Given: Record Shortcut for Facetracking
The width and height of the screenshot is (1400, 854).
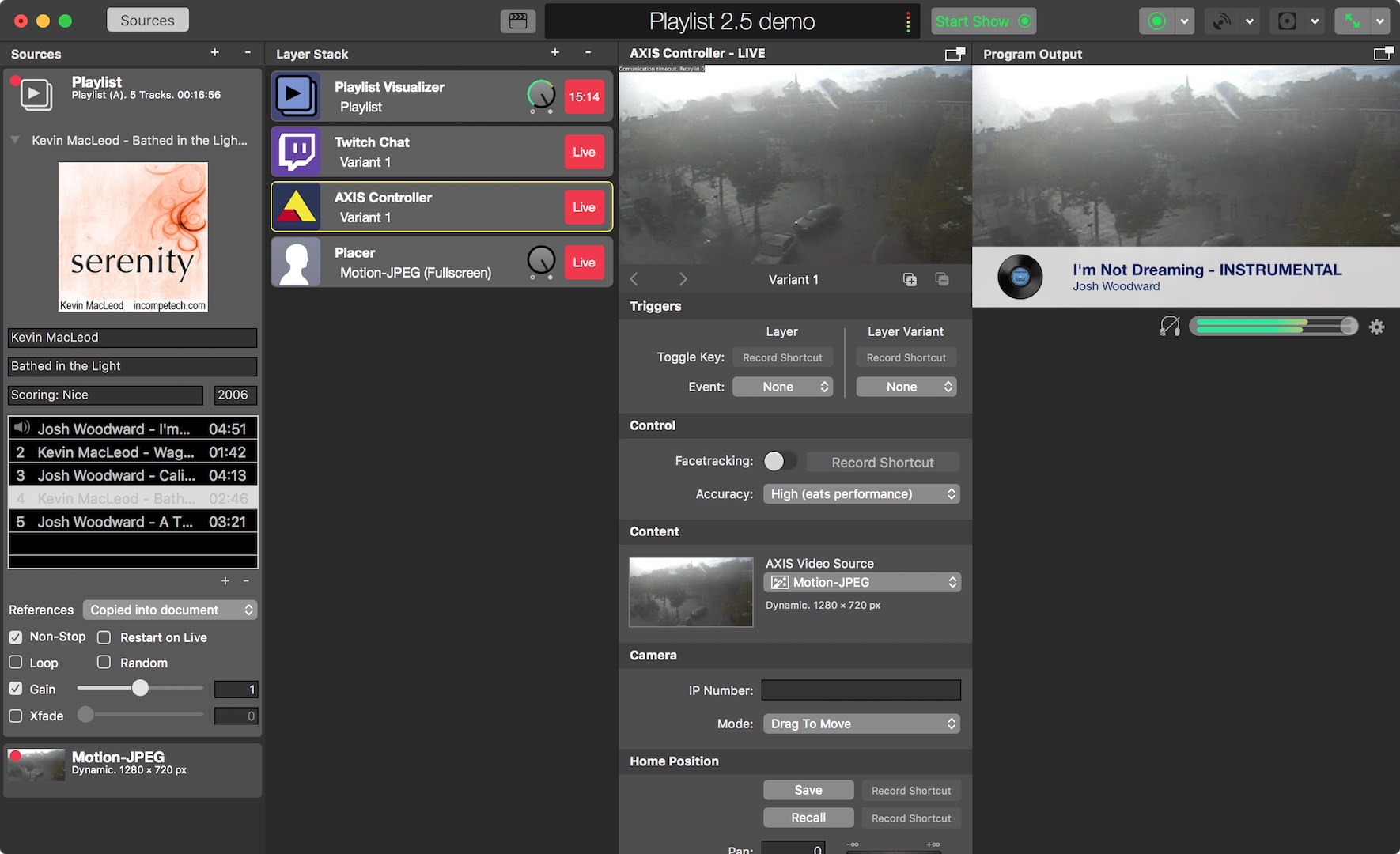Looking at the screenshot, I should [x=883, y=463].
